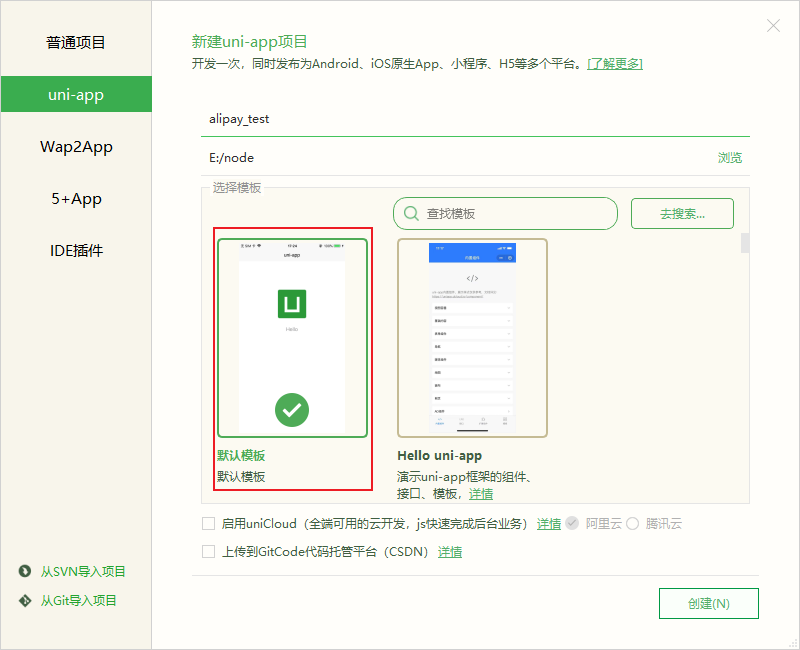This screenshot has width=800, height=650.
Task: Enable the uniCloud checkbox
Action: click(208, 523)
